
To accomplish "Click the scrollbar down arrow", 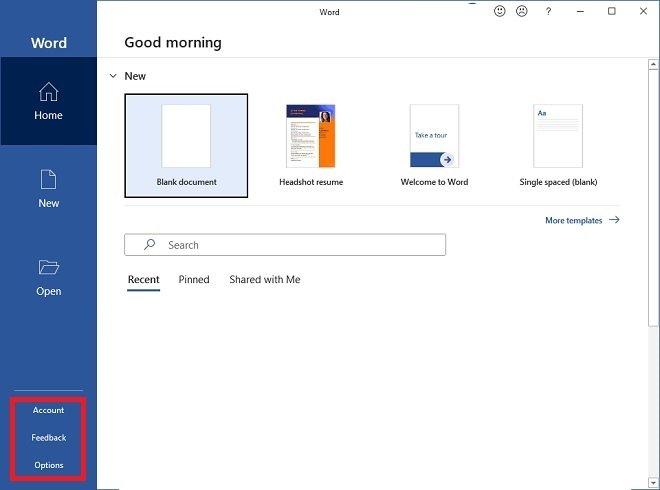I will click(653, 482).
